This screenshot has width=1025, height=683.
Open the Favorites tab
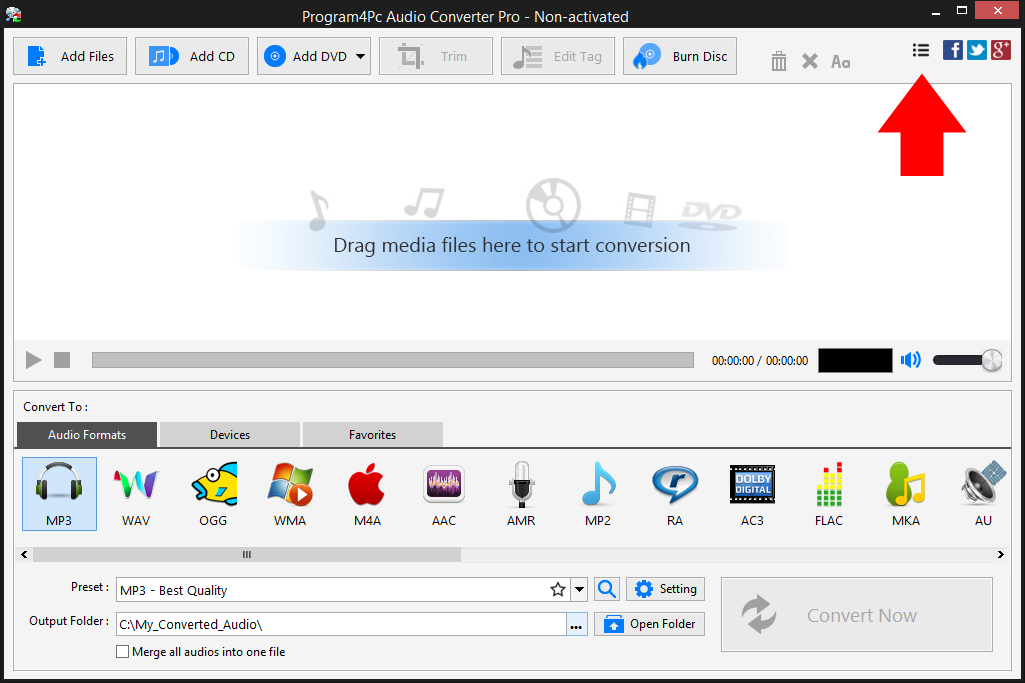coord(372,434)
